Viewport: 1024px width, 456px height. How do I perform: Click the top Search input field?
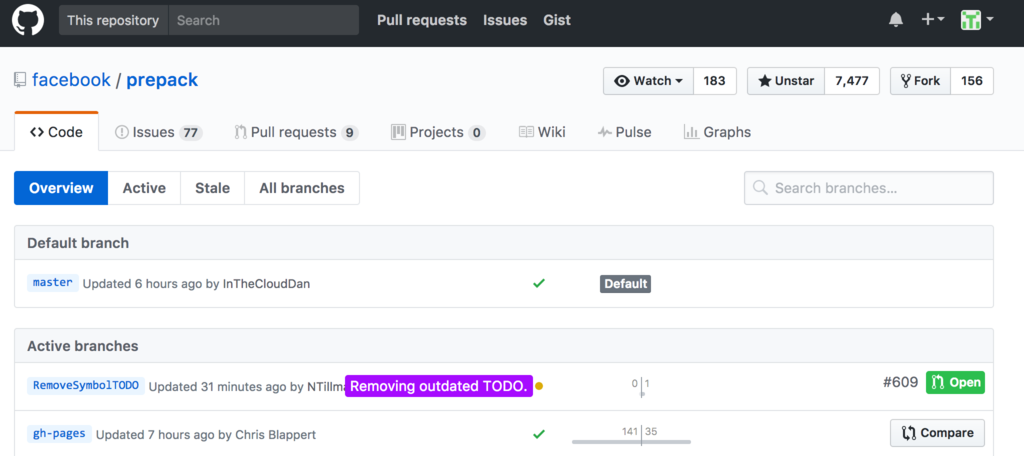(x=264, y=20)
